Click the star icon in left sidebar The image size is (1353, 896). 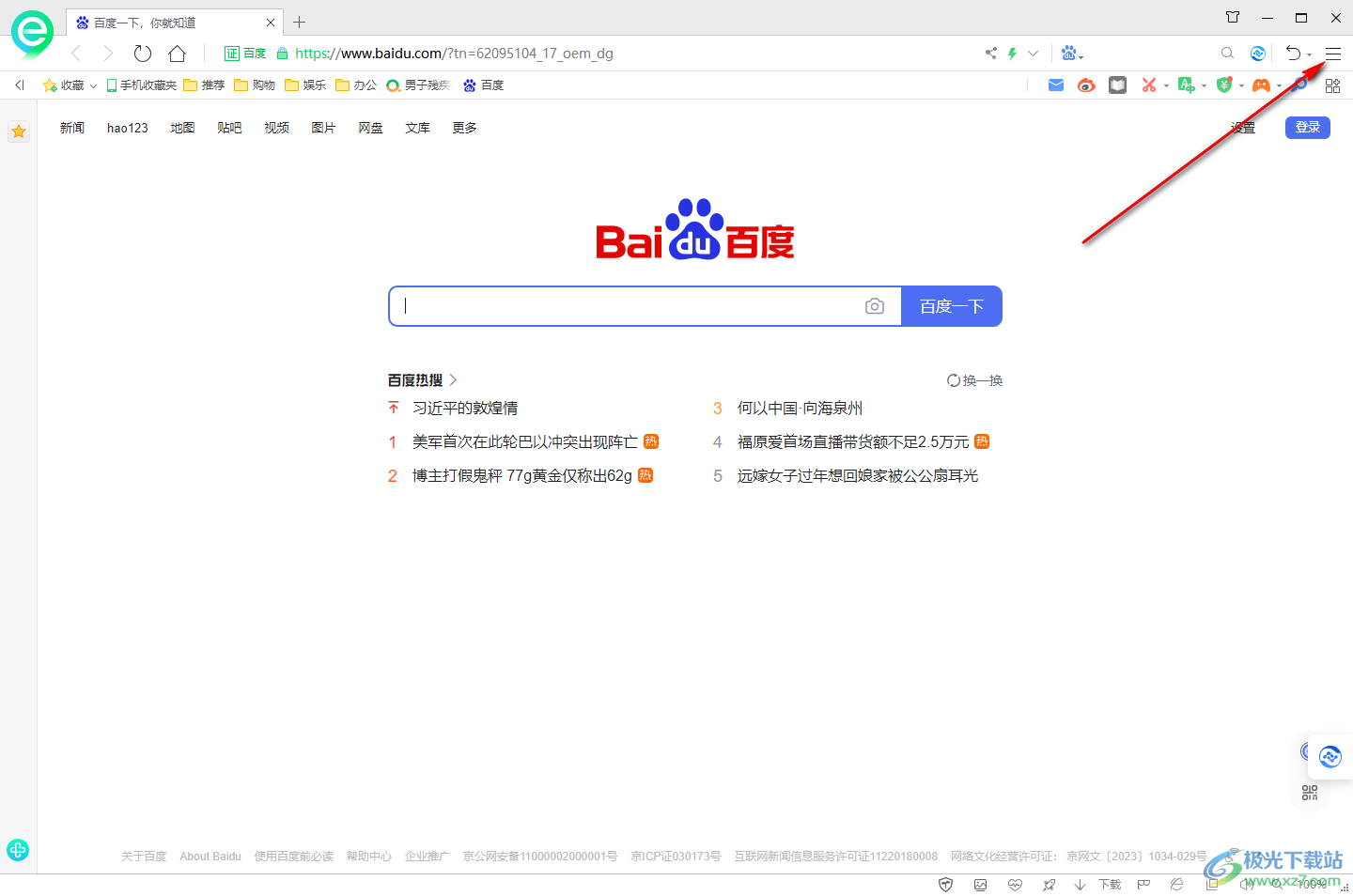pyautogui.click(x=19, y=131)
